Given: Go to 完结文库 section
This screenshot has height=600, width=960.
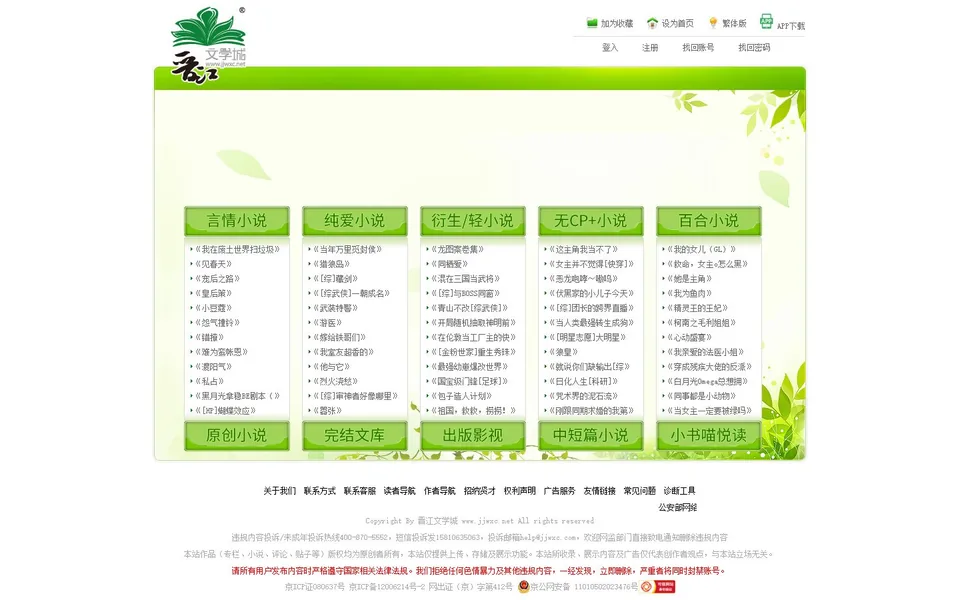Looking at the screenshot, I should (x=355, y=435).
